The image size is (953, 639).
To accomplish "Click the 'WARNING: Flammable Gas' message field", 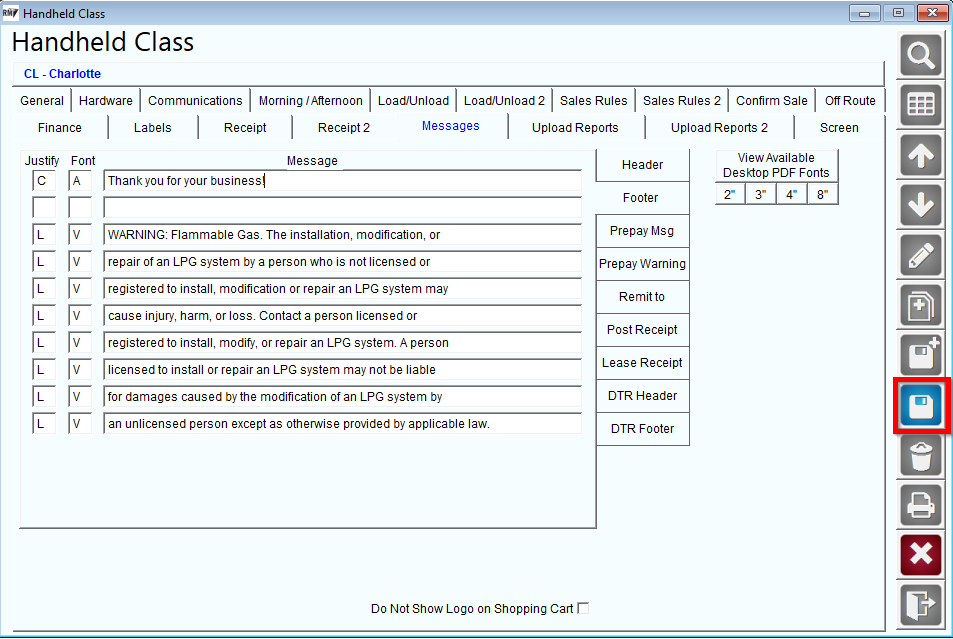I will (343, 235).
